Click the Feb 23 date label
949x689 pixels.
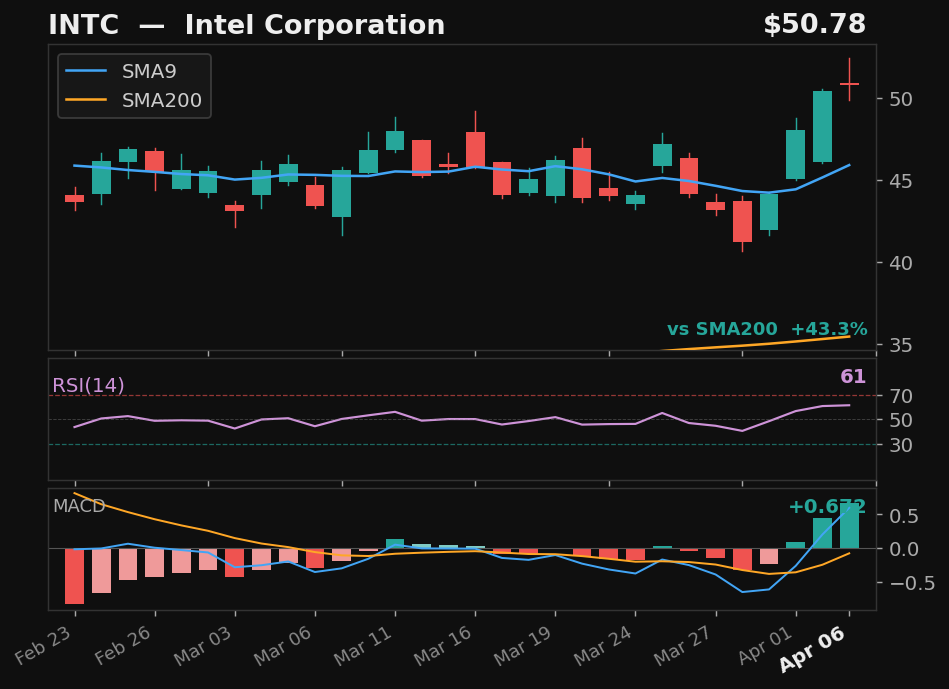(44, 645)
